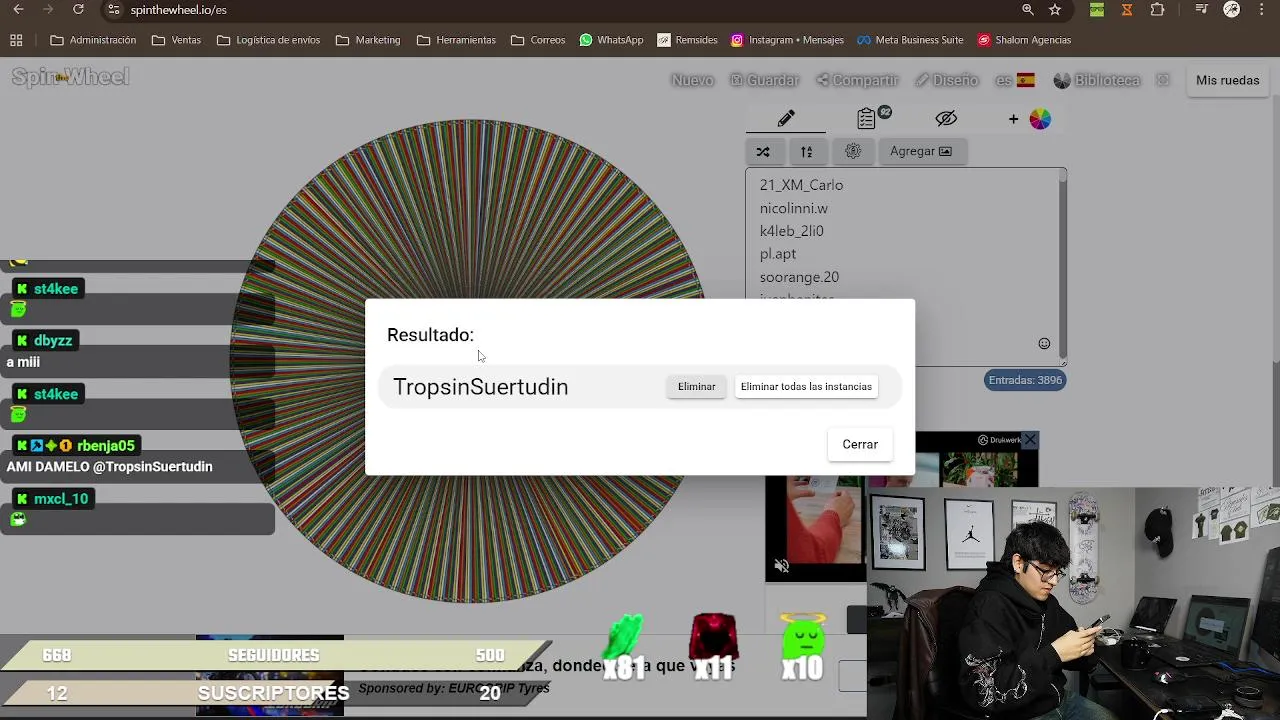This screenshot has height=720, width=1280.
Task: Open the Shalom Agencias bookmark
Action: pos(1024,40)
